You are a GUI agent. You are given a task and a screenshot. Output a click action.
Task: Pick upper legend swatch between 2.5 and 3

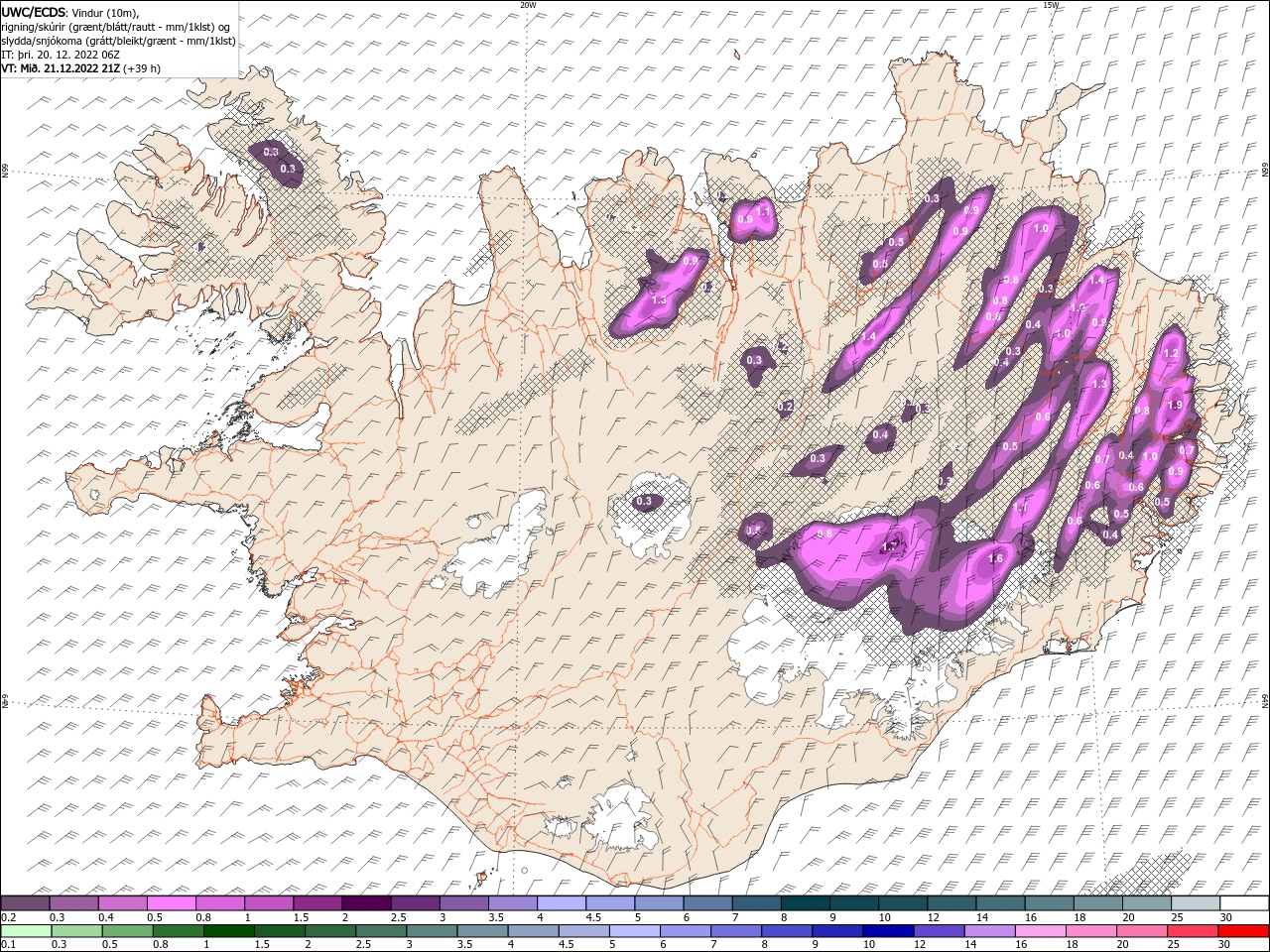pyautogui.click(x=415, y=902)
